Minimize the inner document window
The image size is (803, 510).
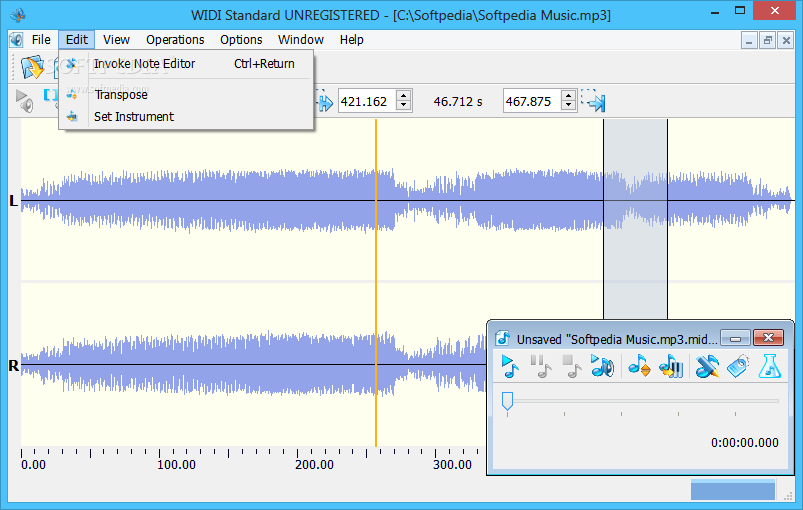749,40
